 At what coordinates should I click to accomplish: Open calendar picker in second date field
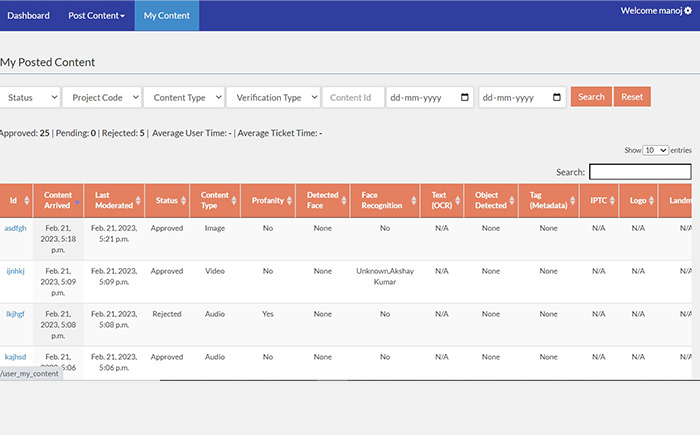[x=556, y=97]
